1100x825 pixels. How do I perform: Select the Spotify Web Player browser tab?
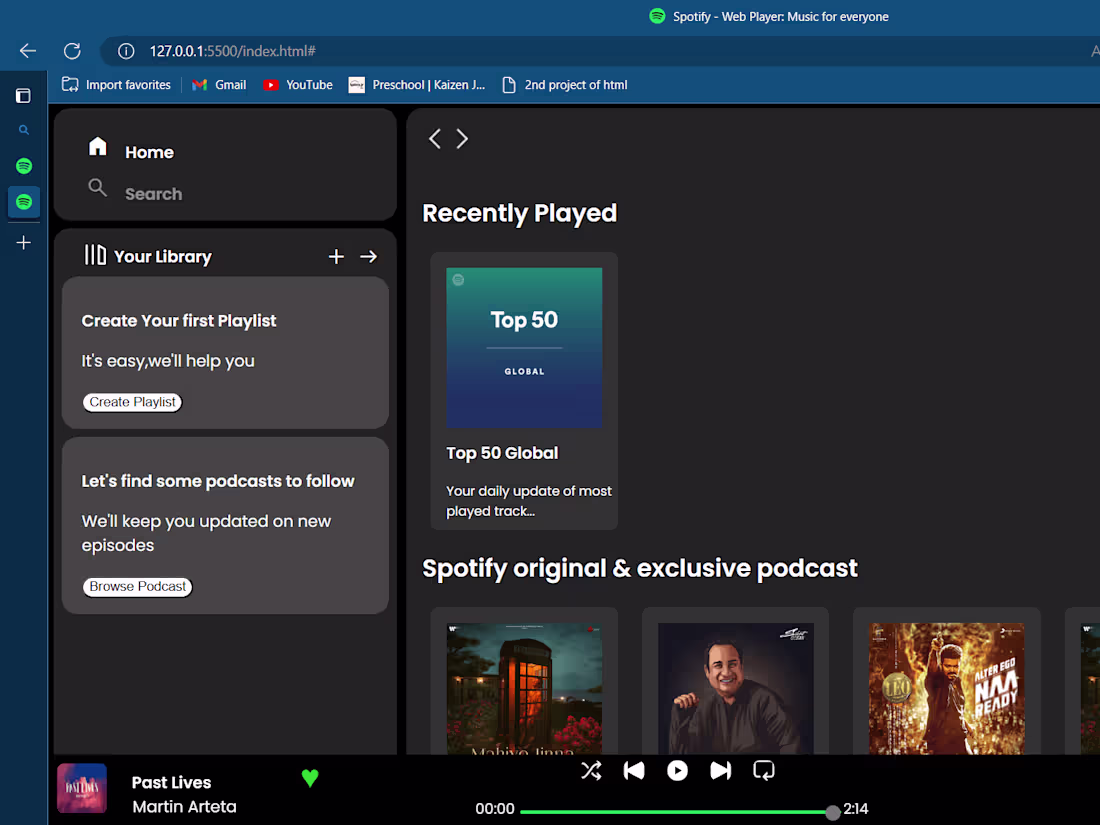(x=768, y=16)
